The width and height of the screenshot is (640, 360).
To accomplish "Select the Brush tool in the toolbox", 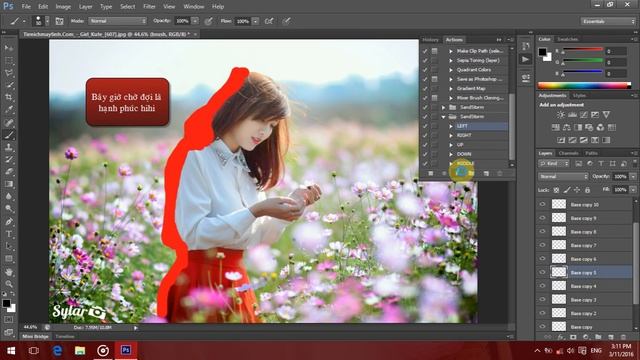I will click(9, 135).
